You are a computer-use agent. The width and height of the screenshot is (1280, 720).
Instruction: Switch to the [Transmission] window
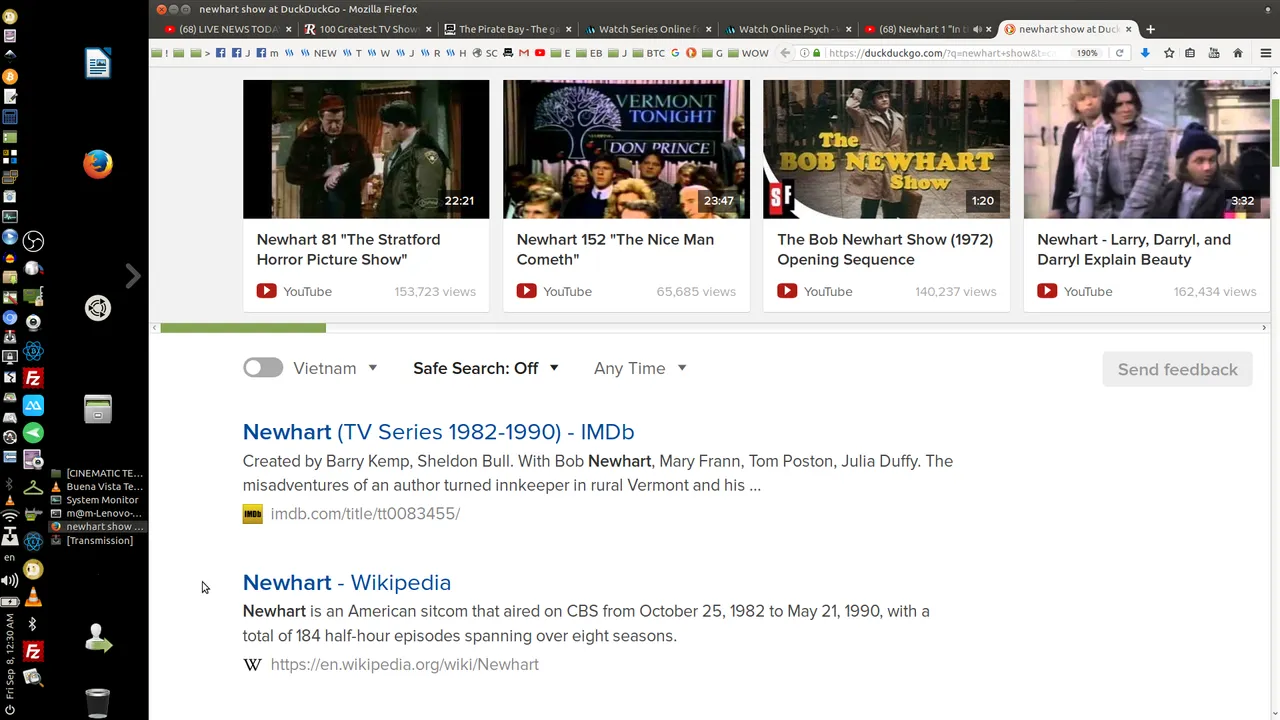click(97, 540)
